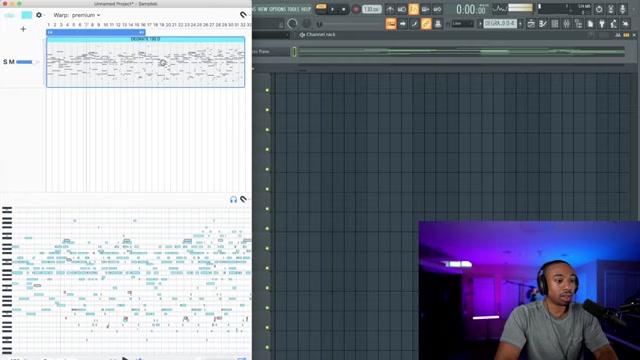Toggle the snap magnet icon in Samplab
The image size is (640, 360).
[244, 15]
